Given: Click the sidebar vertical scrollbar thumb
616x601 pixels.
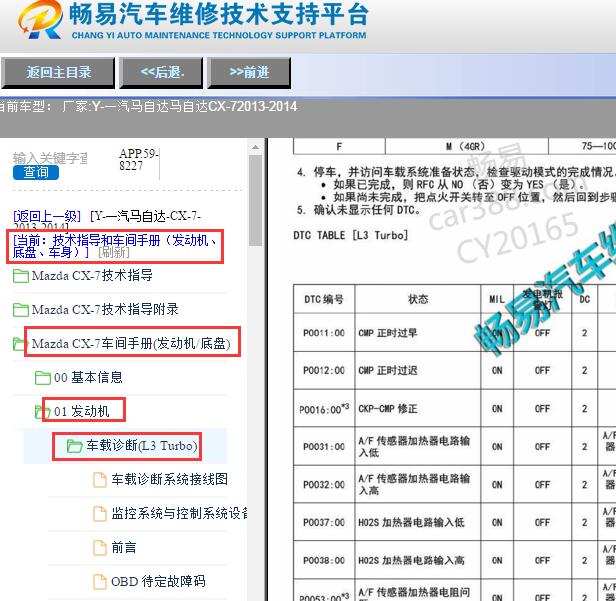Looking at the screenshot, I should pyautogui.click(x=255, y=200).
